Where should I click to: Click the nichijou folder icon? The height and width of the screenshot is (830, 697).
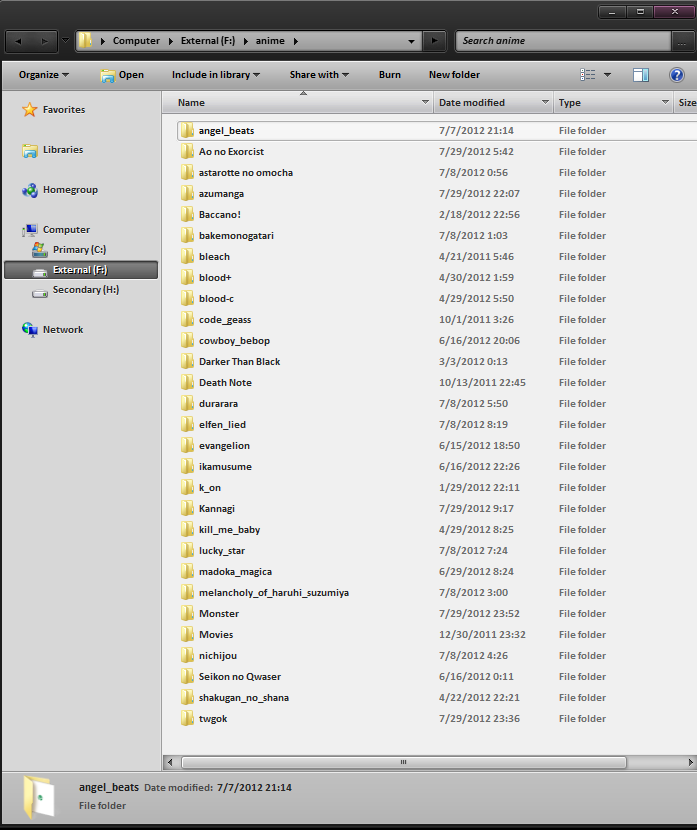187,655
